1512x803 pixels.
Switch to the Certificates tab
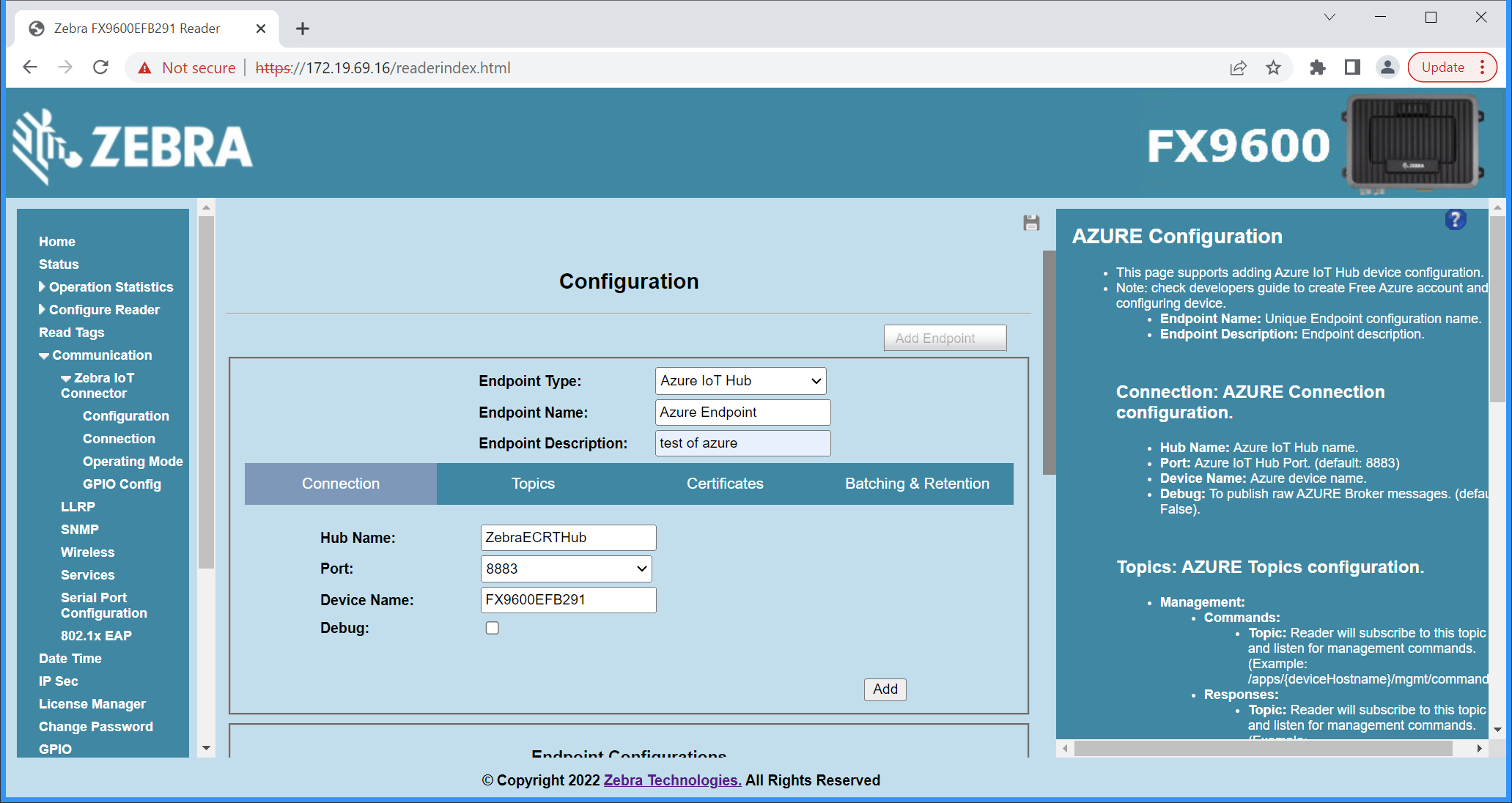tap(725, 484)
